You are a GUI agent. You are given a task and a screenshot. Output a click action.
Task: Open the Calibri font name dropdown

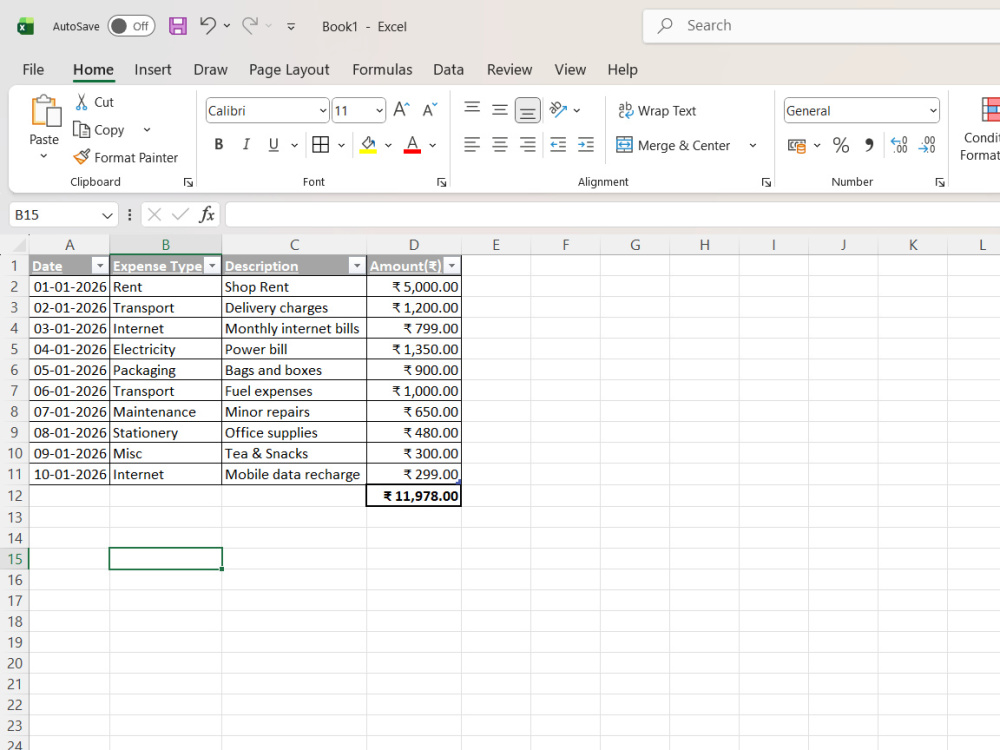[x=323, y=111]
